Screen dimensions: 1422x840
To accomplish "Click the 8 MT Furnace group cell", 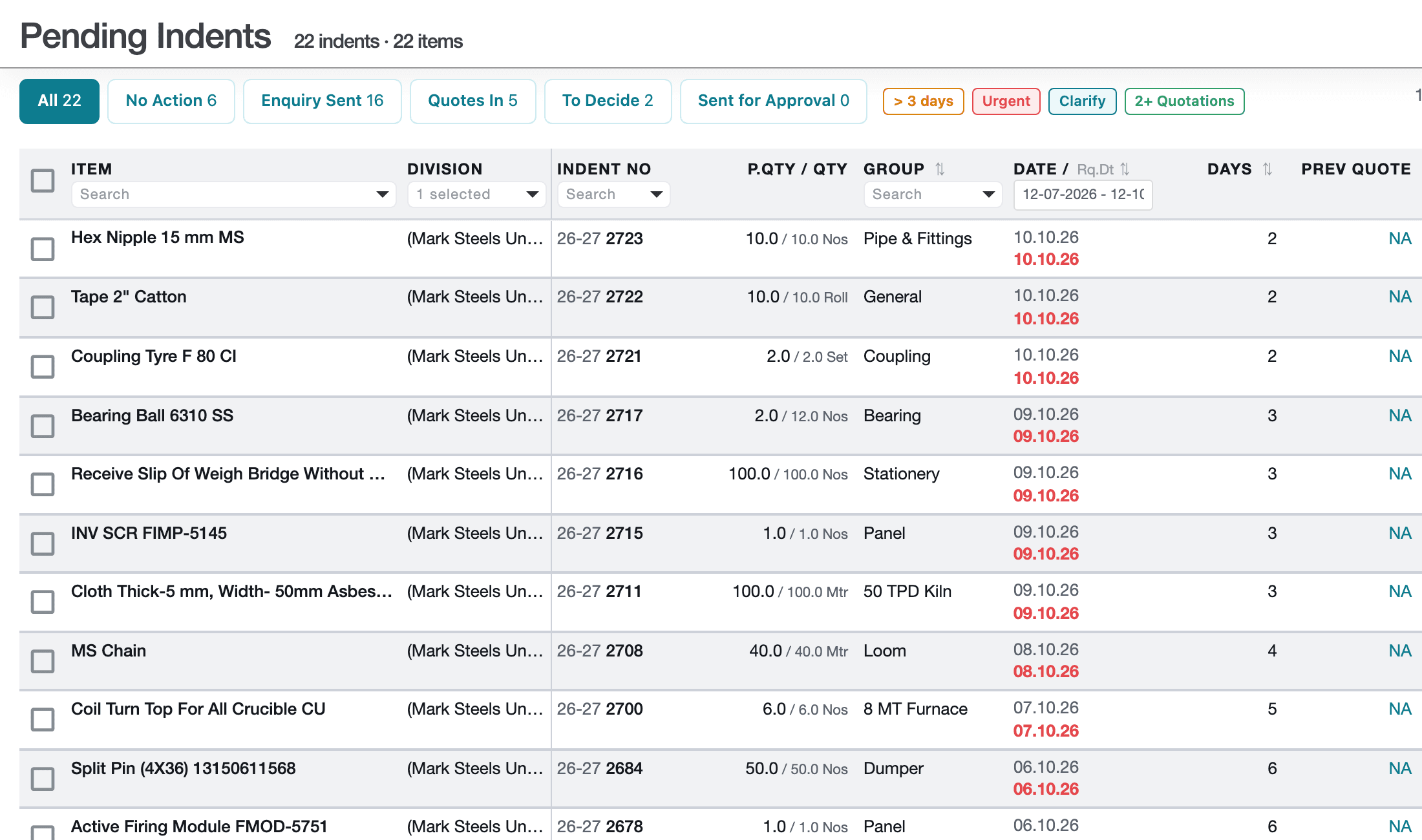I will pyautogui.click(x=915, y=709).
